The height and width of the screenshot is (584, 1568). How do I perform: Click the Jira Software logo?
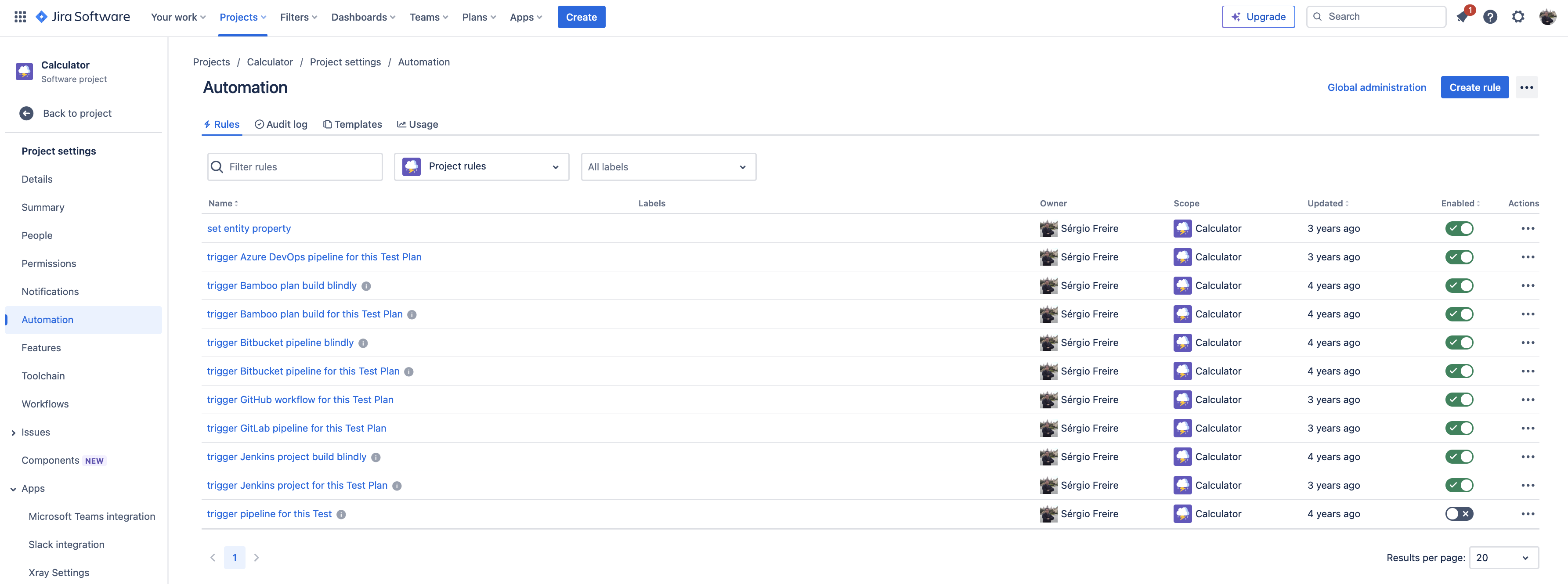pyautogui.click(x=83, y=17)
